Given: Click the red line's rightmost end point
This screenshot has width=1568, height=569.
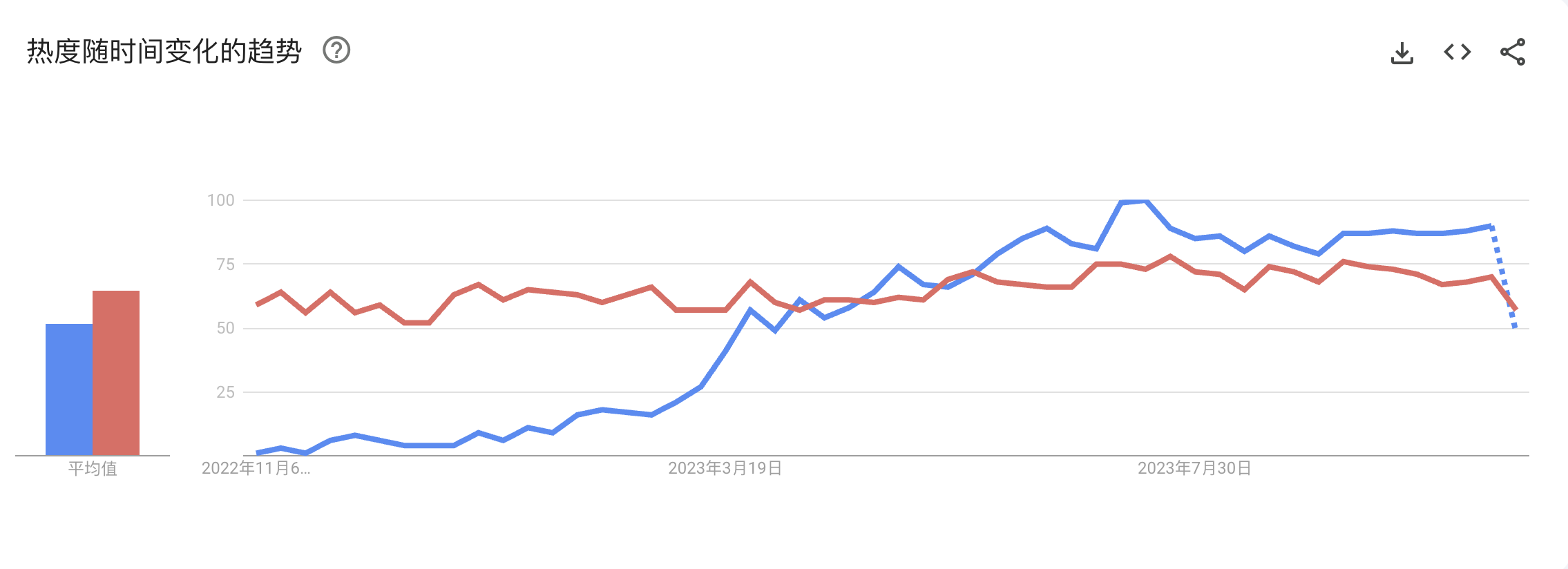Looking at the screenshot, I should [1515, 308].
